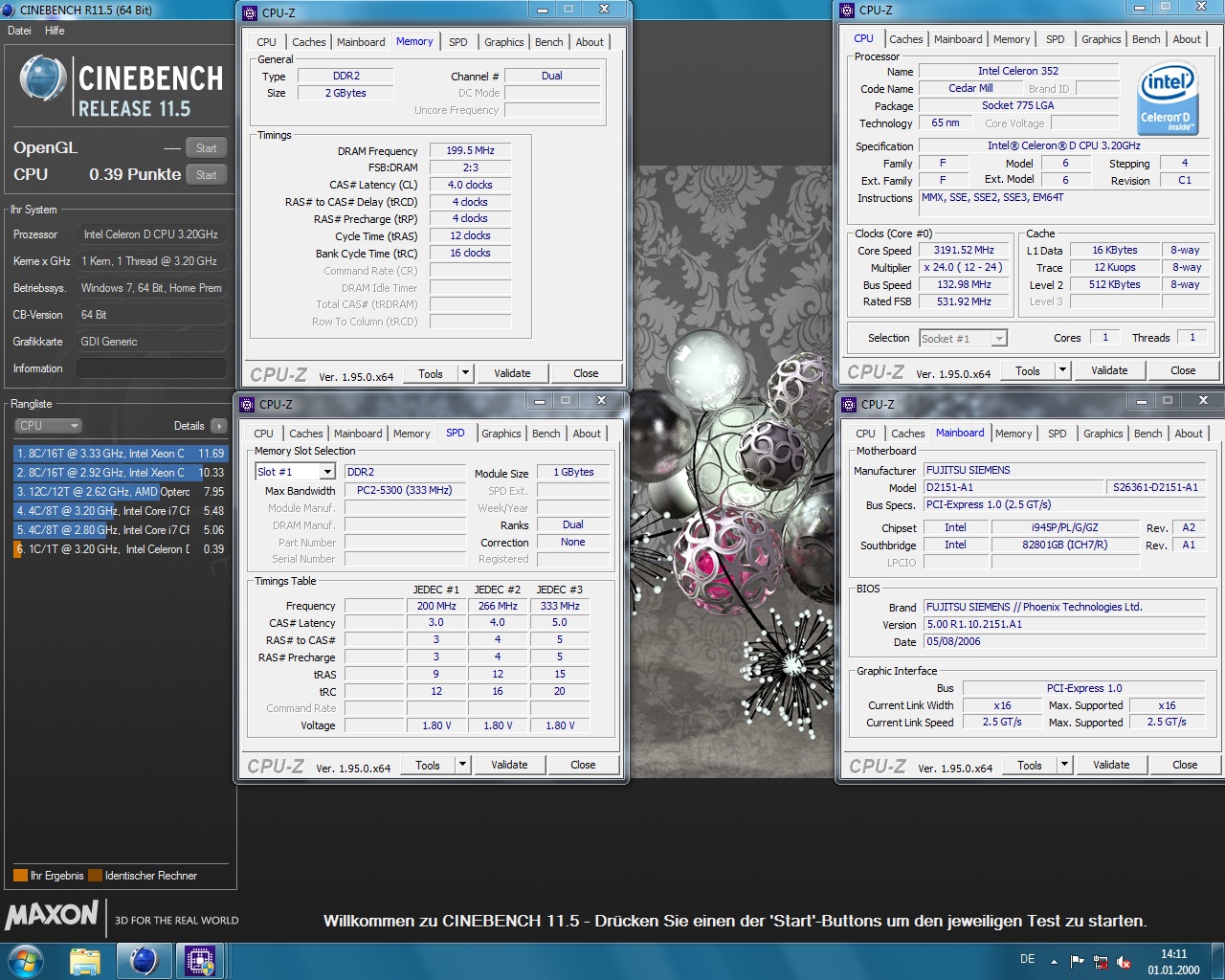This screenshot has width=1225, height=980.
Task: Select the Cinebench icon in the taskbar
Action: [144, 961]
